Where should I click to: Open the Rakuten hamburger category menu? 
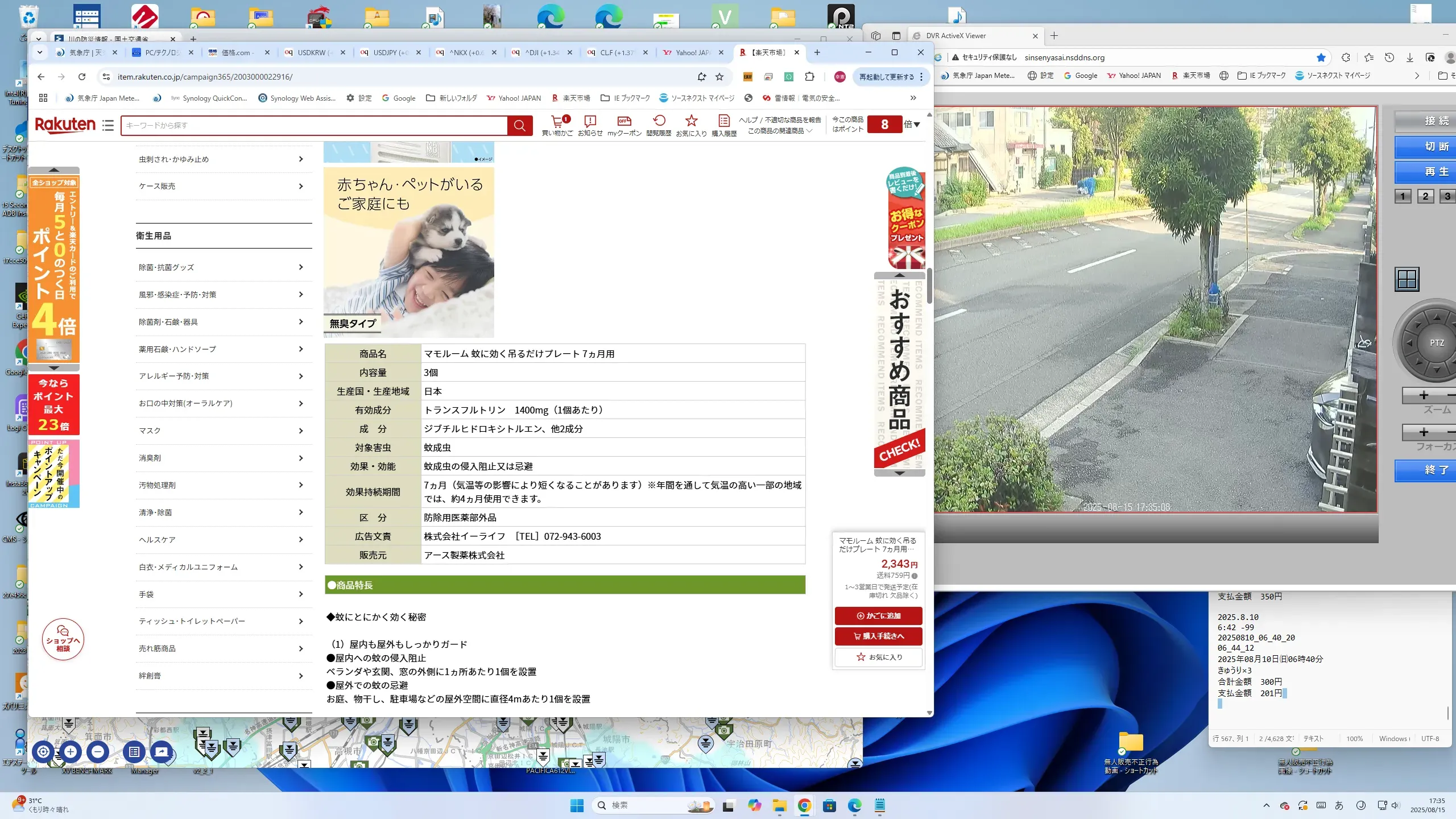pyautogui.click(x=108, y=126)
